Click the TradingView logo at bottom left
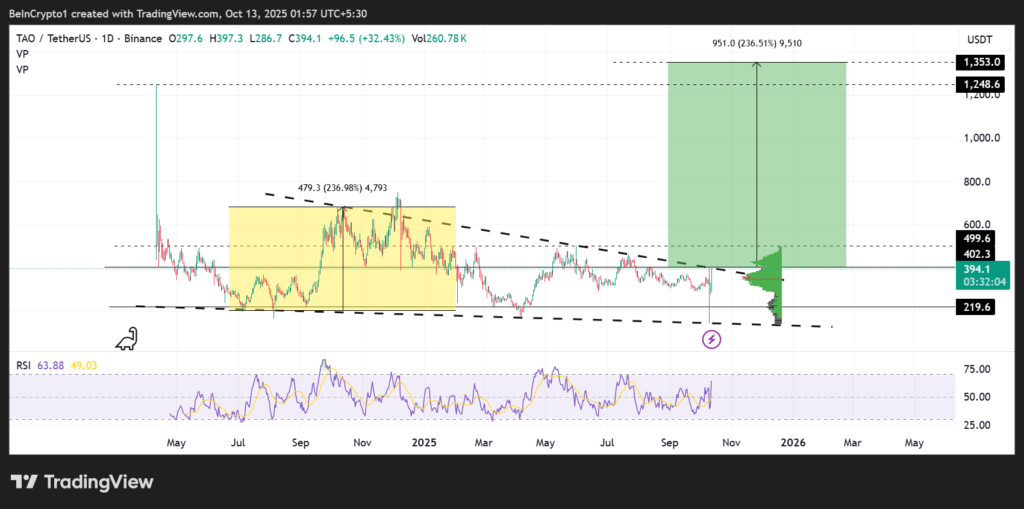1024x509 pixels. [83, 482]
